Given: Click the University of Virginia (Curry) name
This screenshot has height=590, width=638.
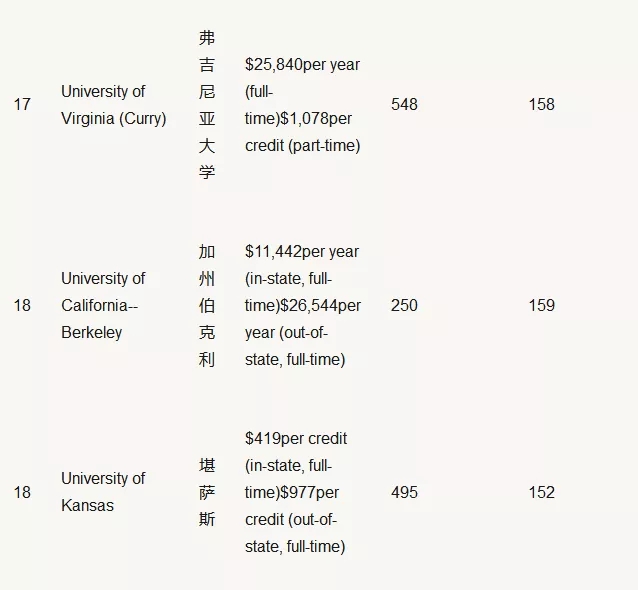Looking at the screenshot, I should [114, 105].
